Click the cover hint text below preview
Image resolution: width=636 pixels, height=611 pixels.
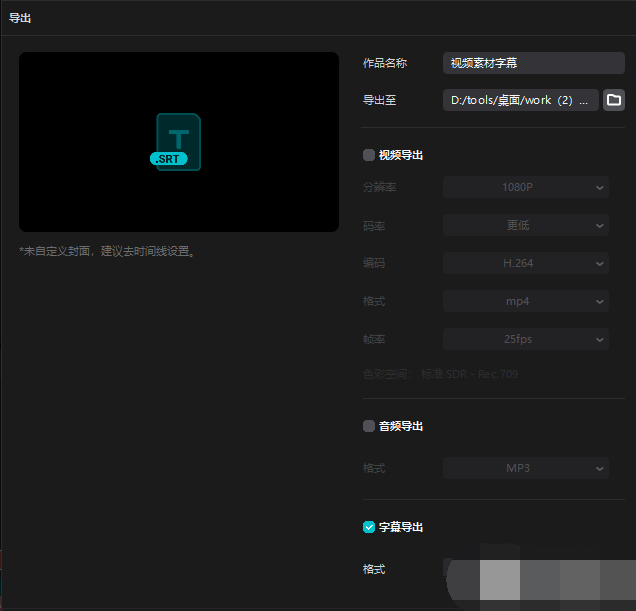108,251
